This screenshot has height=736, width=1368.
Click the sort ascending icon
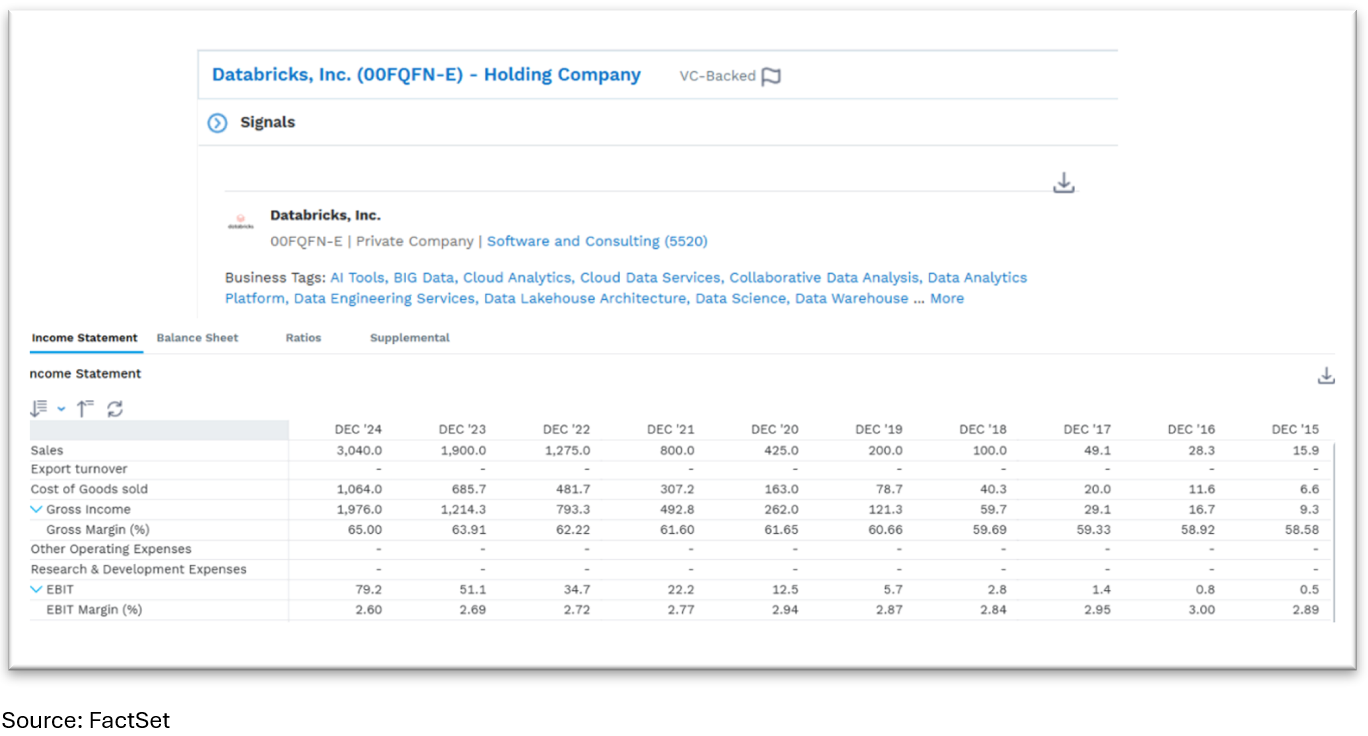click(85, 408)
